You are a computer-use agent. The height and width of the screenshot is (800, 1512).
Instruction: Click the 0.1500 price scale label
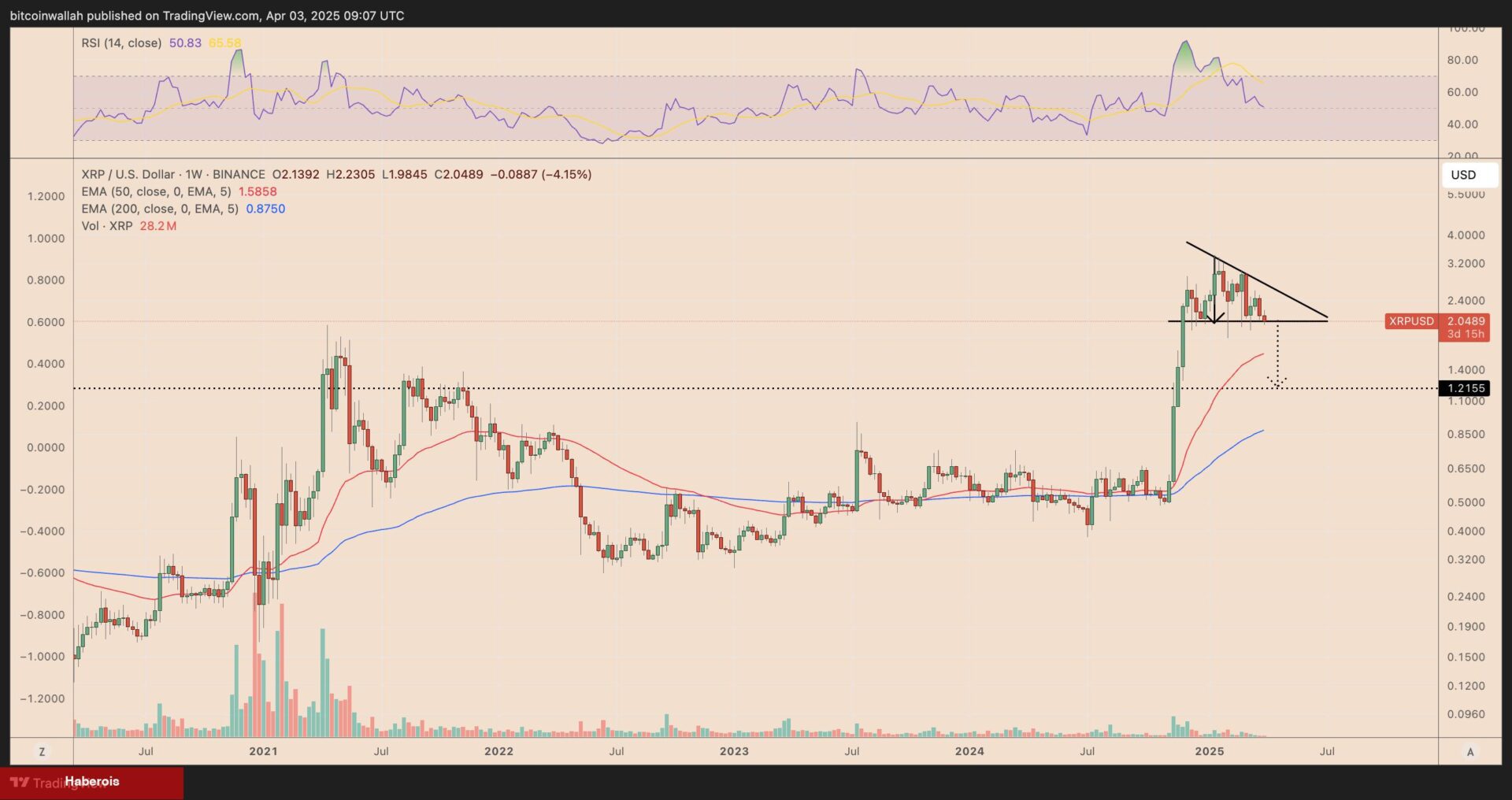click(1466, 657)
